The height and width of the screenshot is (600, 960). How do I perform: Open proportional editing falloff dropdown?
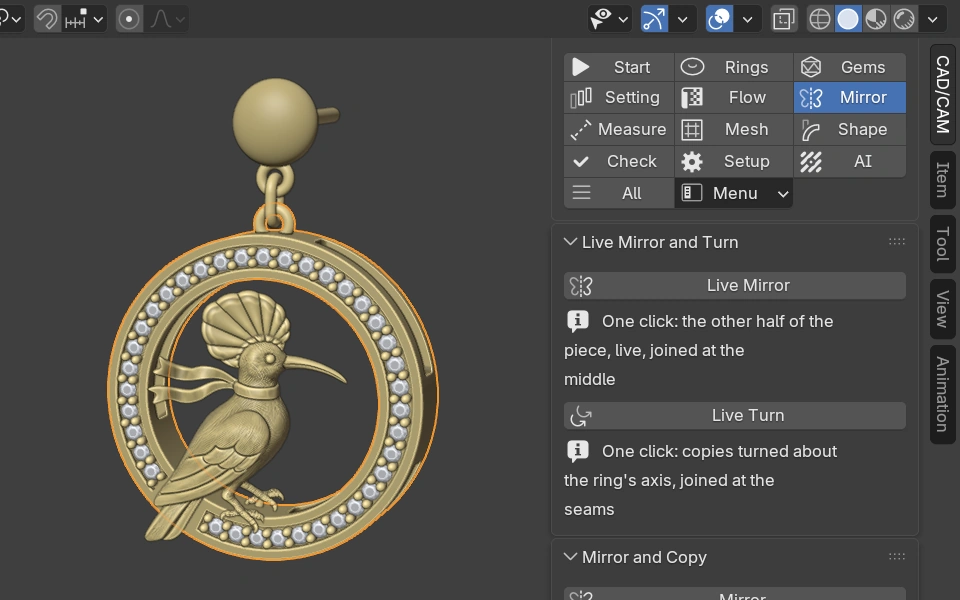(x=167, y=19)
